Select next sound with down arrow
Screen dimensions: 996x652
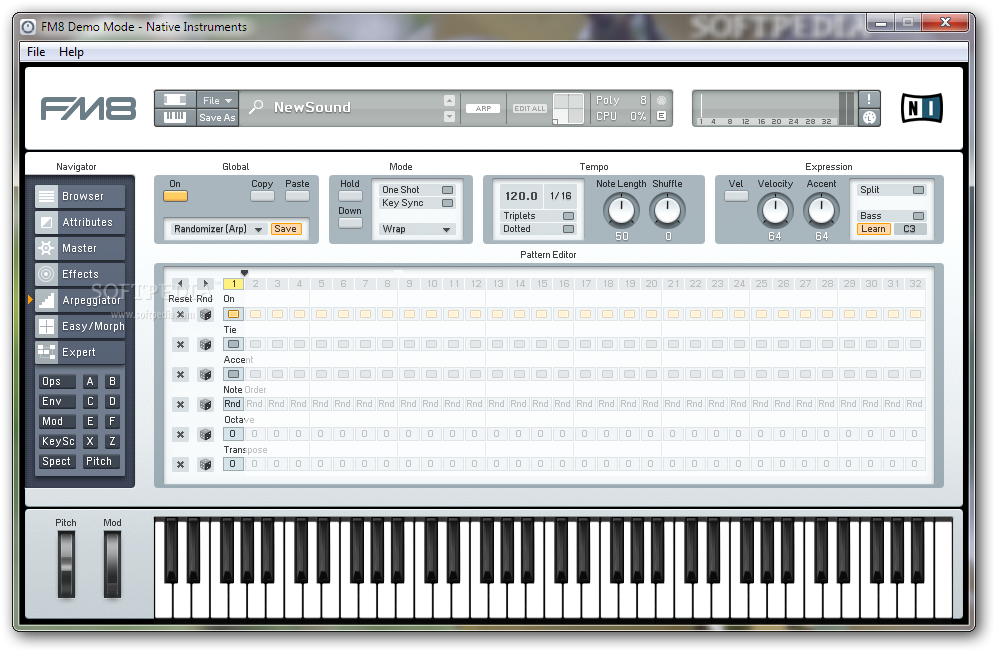pyautogui.click(x=449, y=116)
